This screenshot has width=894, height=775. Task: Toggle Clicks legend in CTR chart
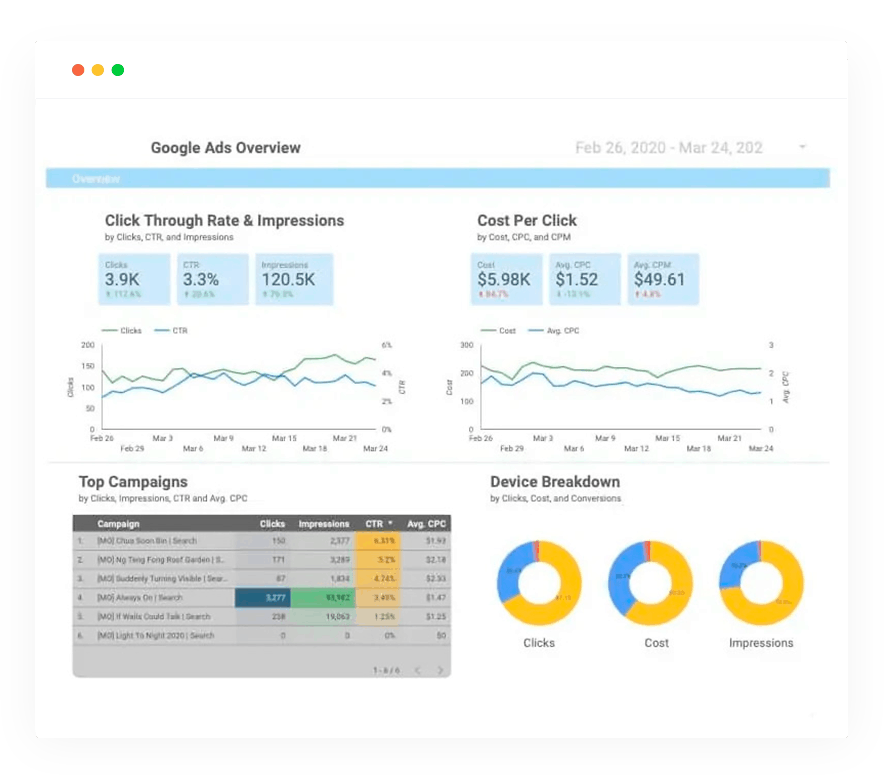click(x=121, y=331)
